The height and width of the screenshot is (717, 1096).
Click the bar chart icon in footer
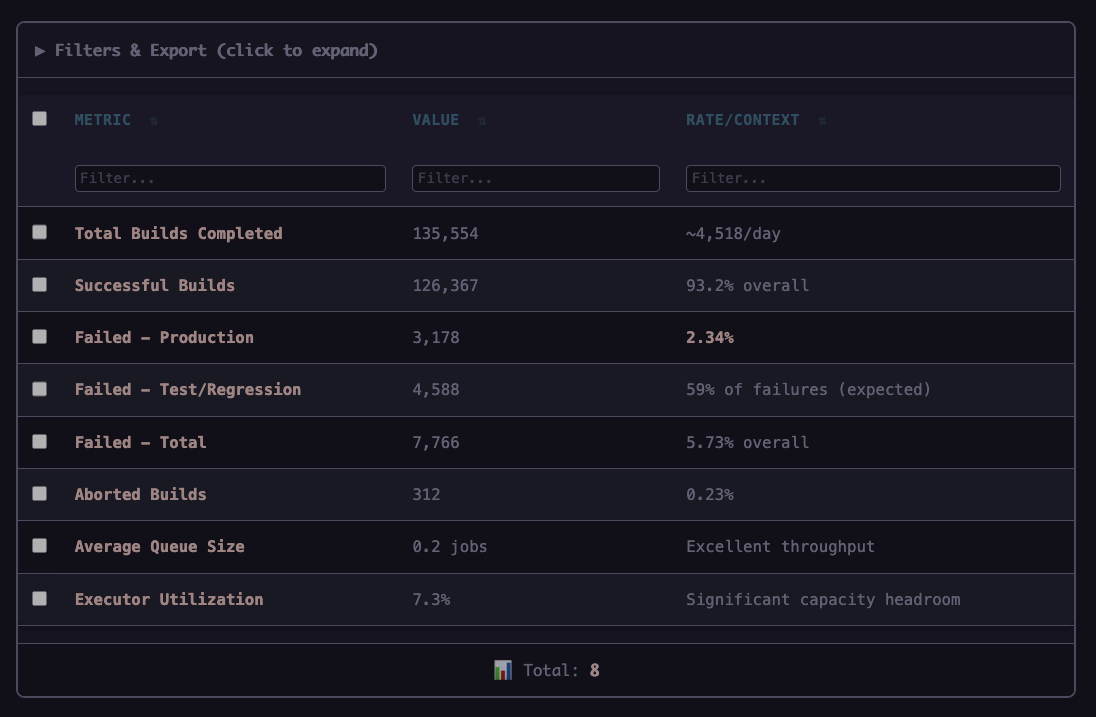503,670
